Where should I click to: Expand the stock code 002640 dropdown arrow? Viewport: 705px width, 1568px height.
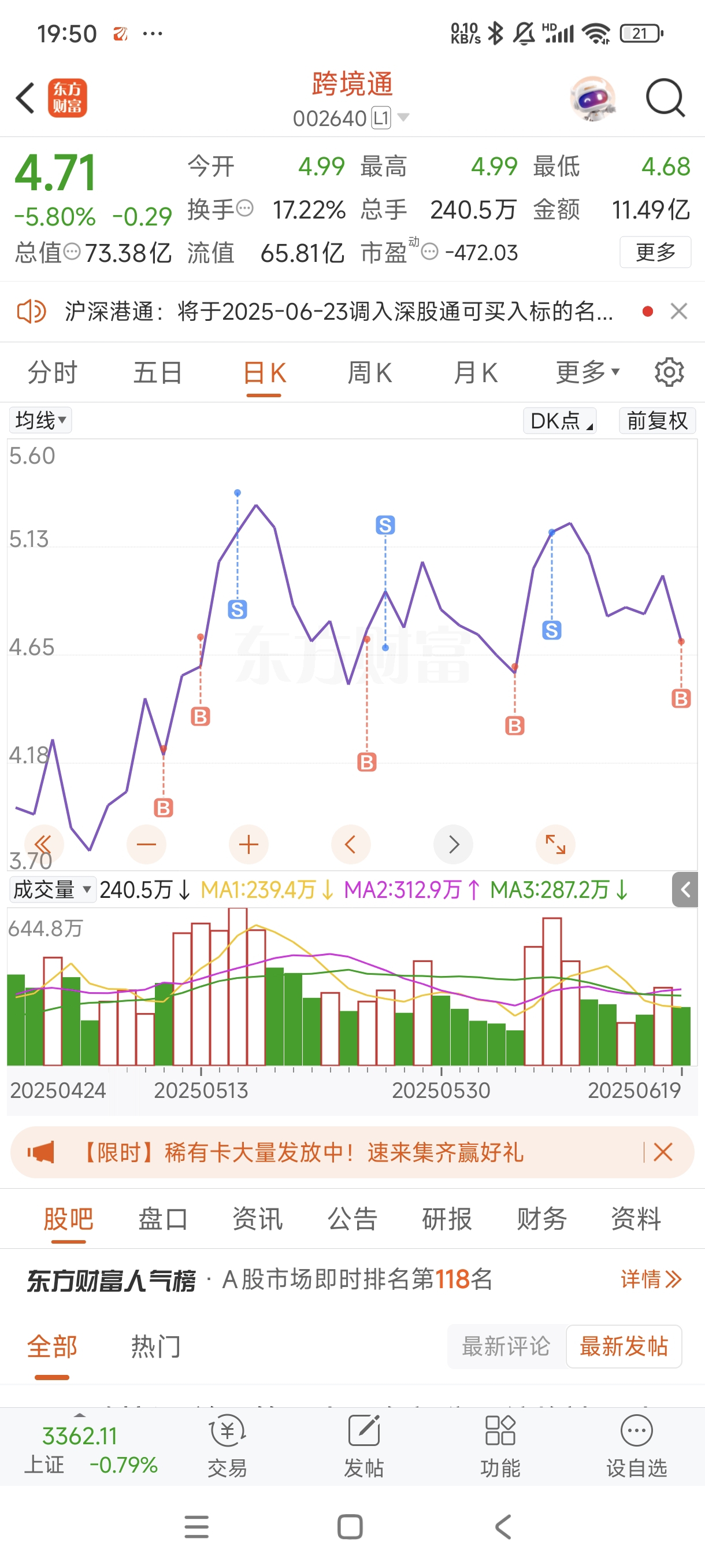click(403, 117)
